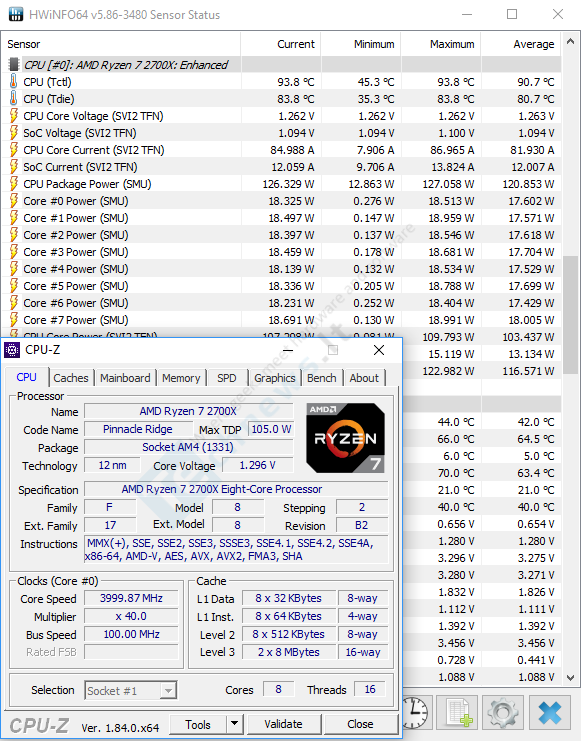
Task: Click the Validate button
Action: (284, 724)
